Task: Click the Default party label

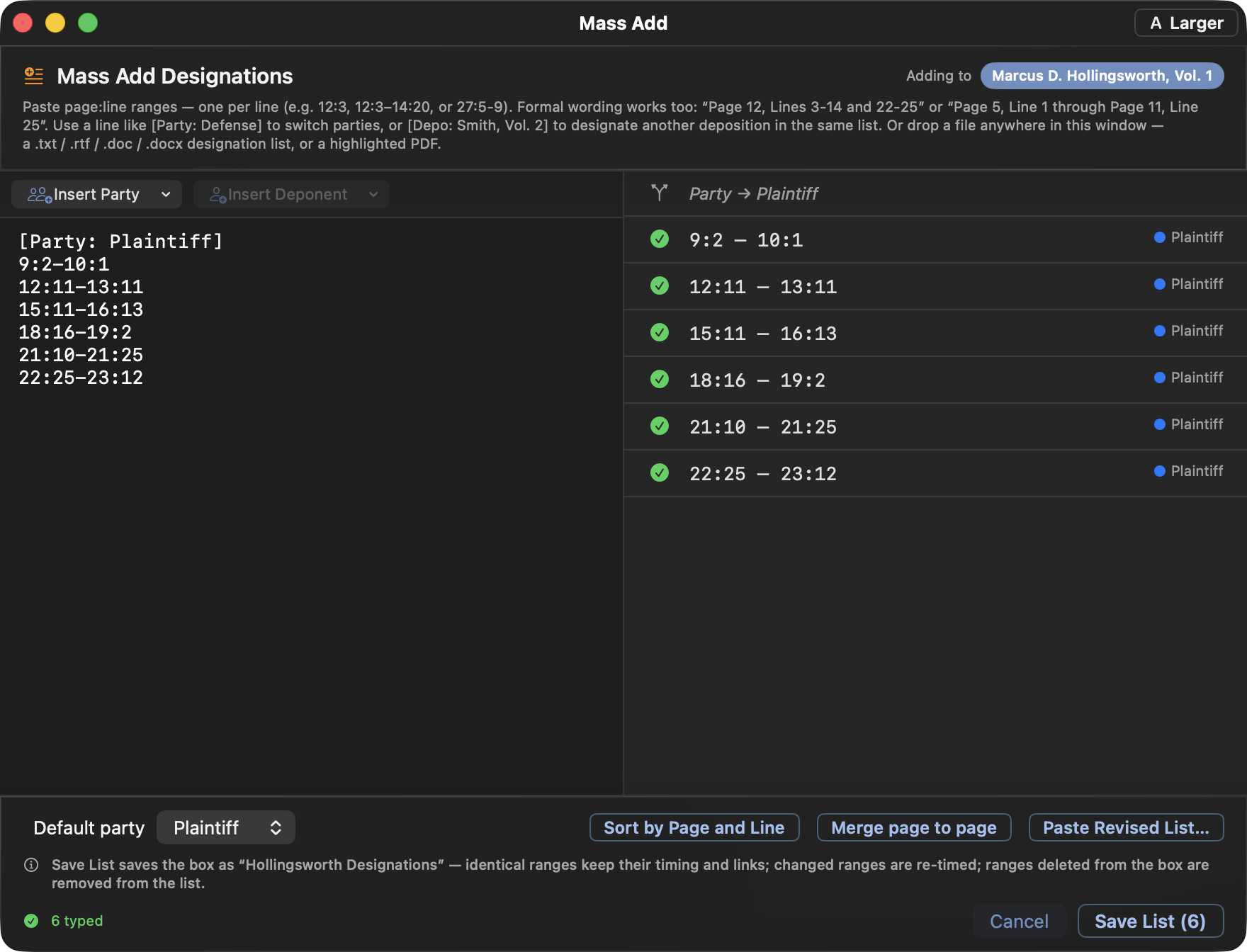Action: point(89,827)
